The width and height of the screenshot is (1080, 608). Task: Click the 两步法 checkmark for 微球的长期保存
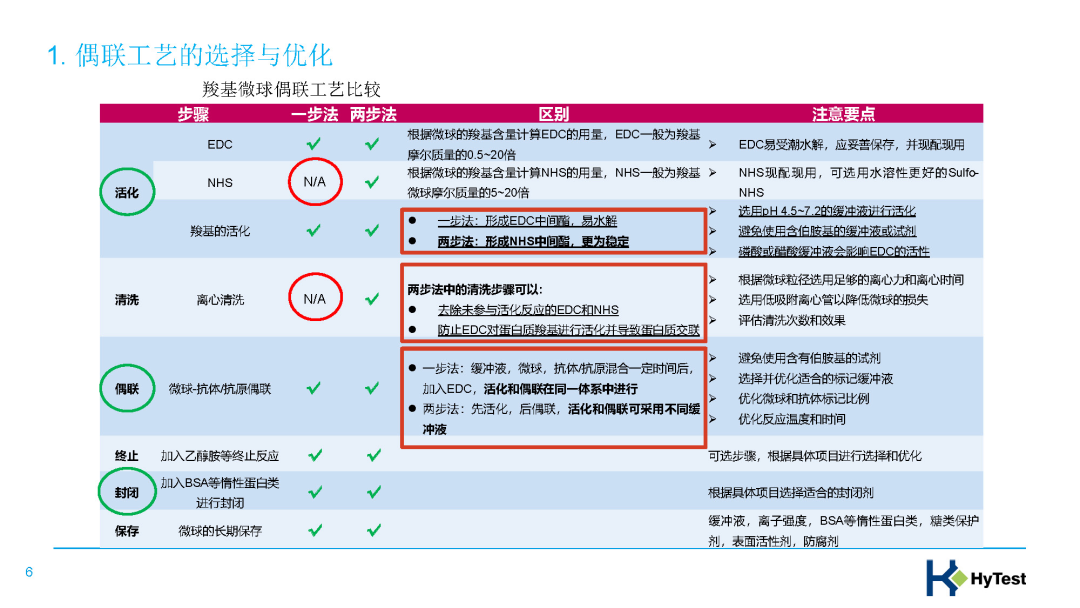point(372,530)
